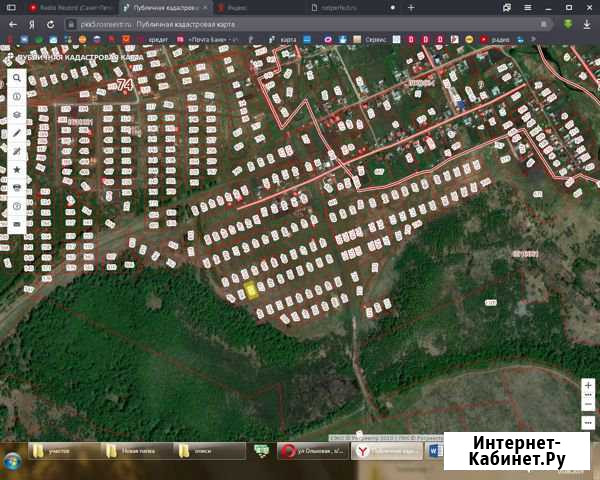Open the участок folder in taskbar
Image resolution: width=600 pixels, height=480 pixels.
pyautogui.click(x=63, y=451)
